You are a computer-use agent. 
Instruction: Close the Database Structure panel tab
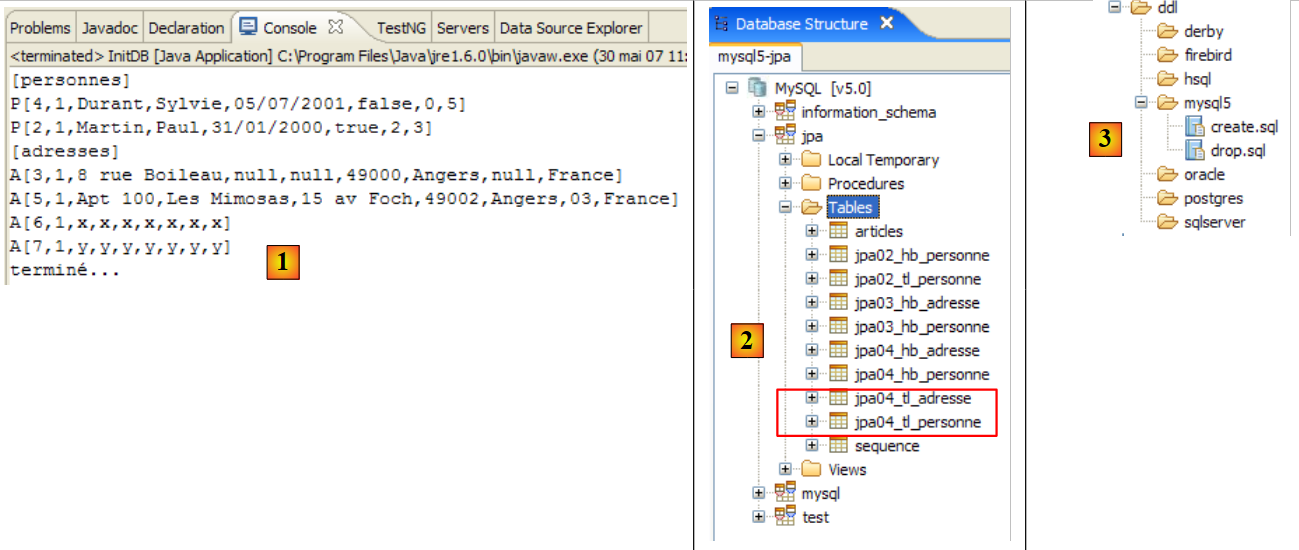887,24
